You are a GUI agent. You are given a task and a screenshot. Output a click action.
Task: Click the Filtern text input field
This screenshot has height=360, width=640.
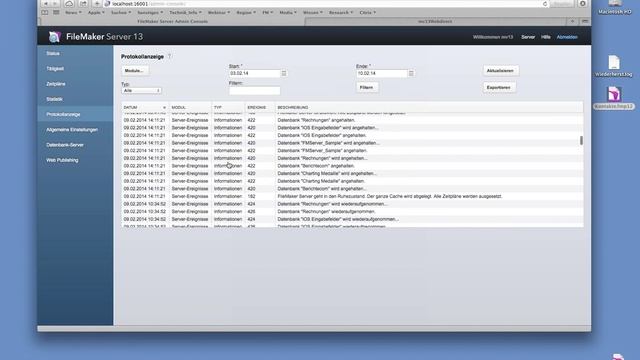[x=255, y=91]
